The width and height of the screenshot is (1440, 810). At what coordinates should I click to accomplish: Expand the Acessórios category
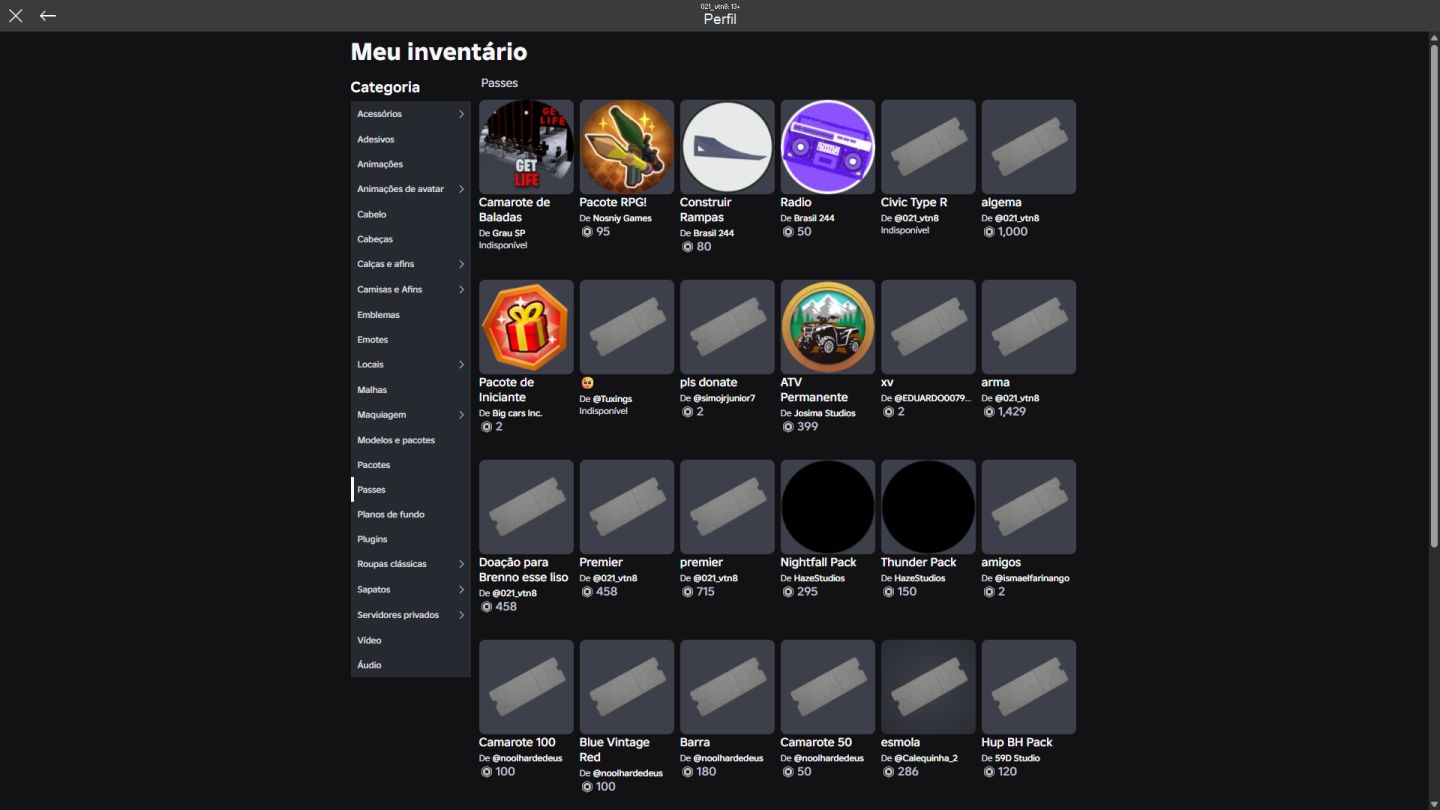point(411,114)
